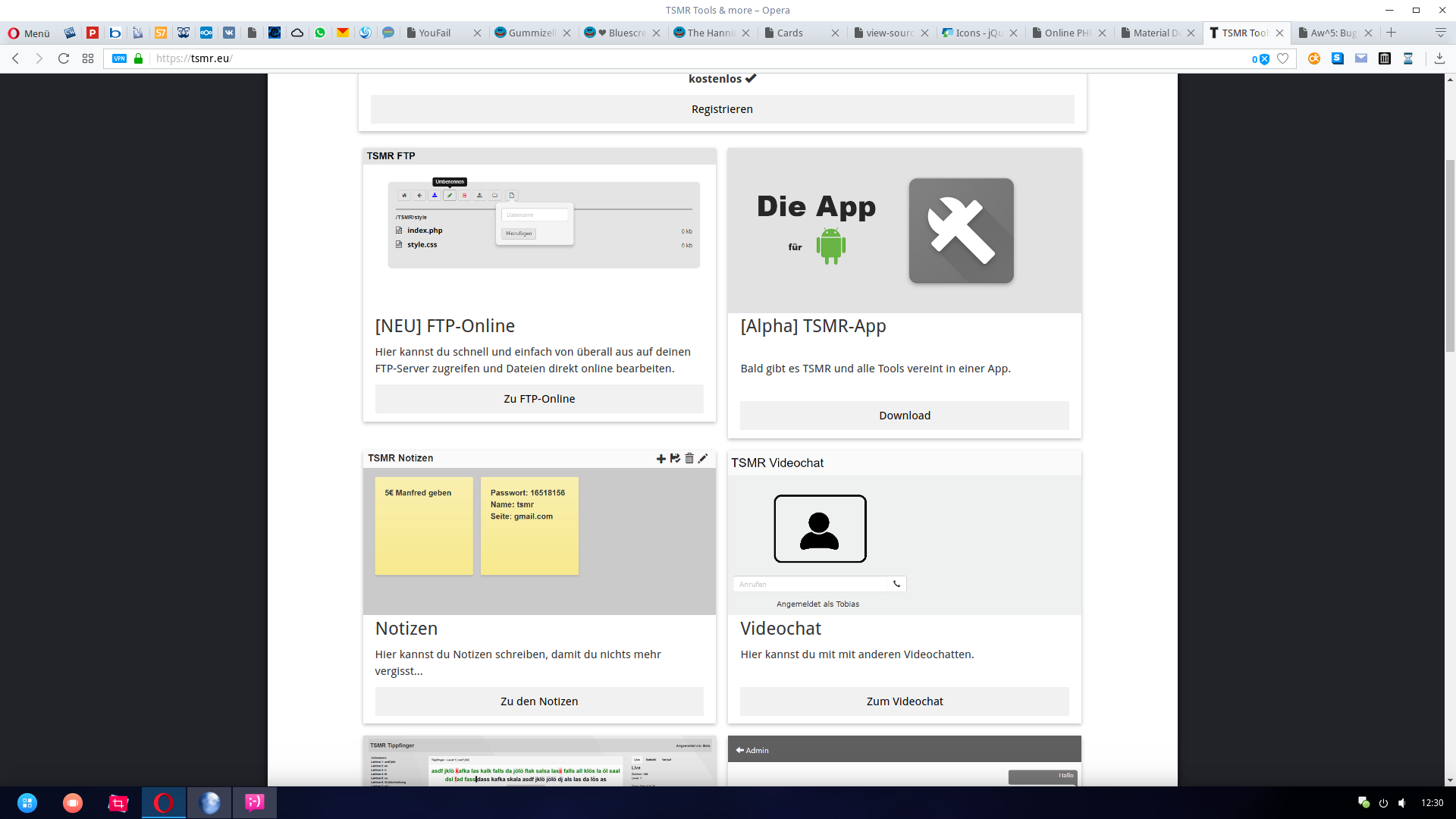This screenshot has width=1456, height=819.
Task: Click the trash icon in TSMR Notizen
Action: (689, 458)
